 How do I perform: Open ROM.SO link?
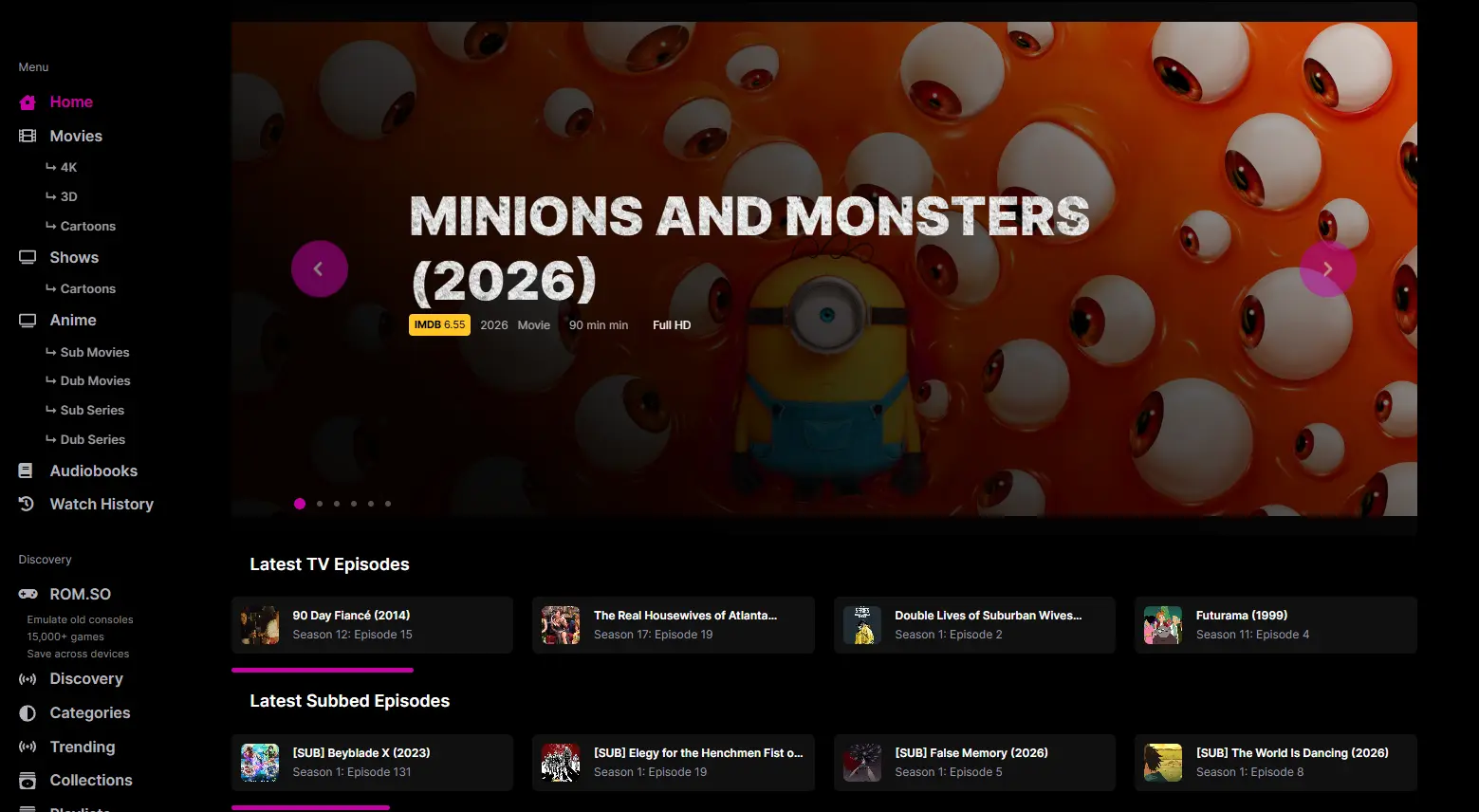(x=80, y=595)
